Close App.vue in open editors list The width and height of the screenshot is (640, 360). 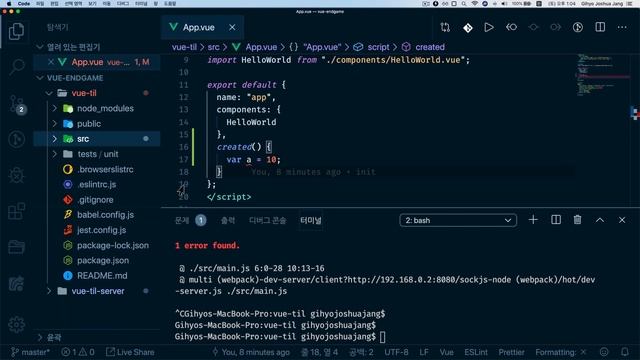point(51,62)
